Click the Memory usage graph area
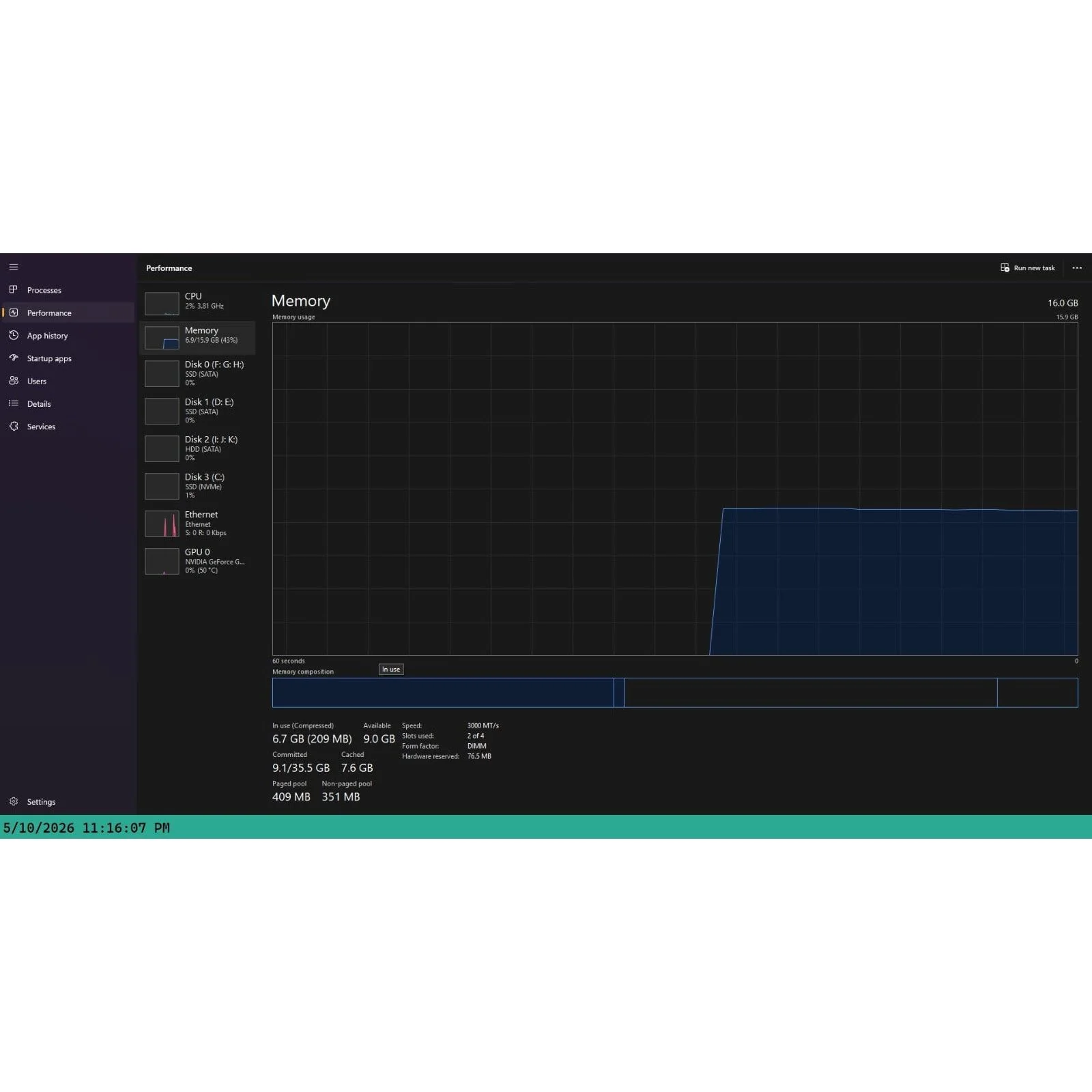The height and width of the screenshot is (1092, 1092). pyautogui.click(x=675, y=489)
